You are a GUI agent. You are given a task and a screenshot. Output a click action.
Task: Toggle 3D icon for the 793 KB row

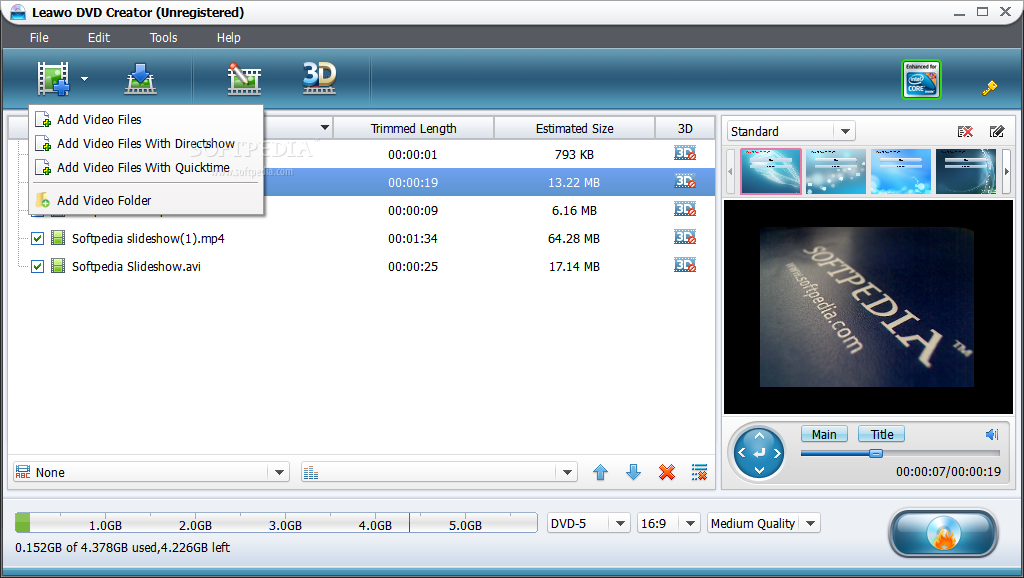(685, 153)
